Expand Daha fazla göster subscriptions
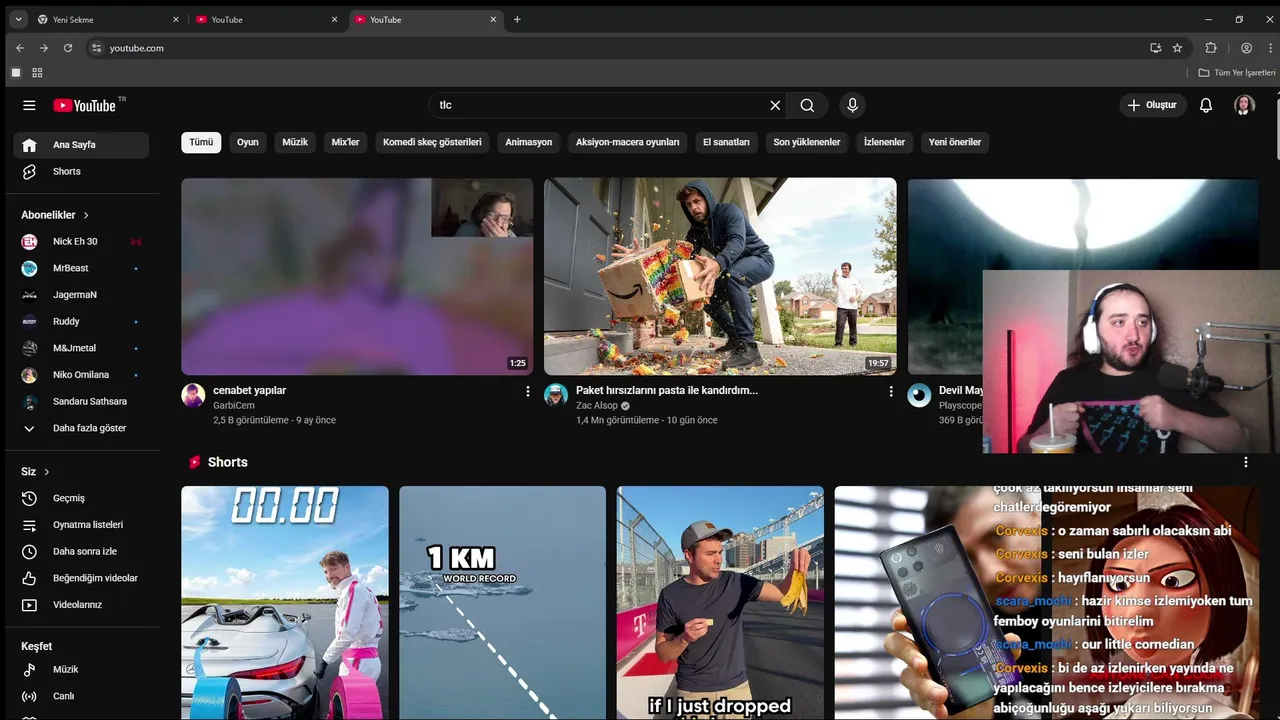The height and width of the screenshot is (720, 1280). (81, 428)
